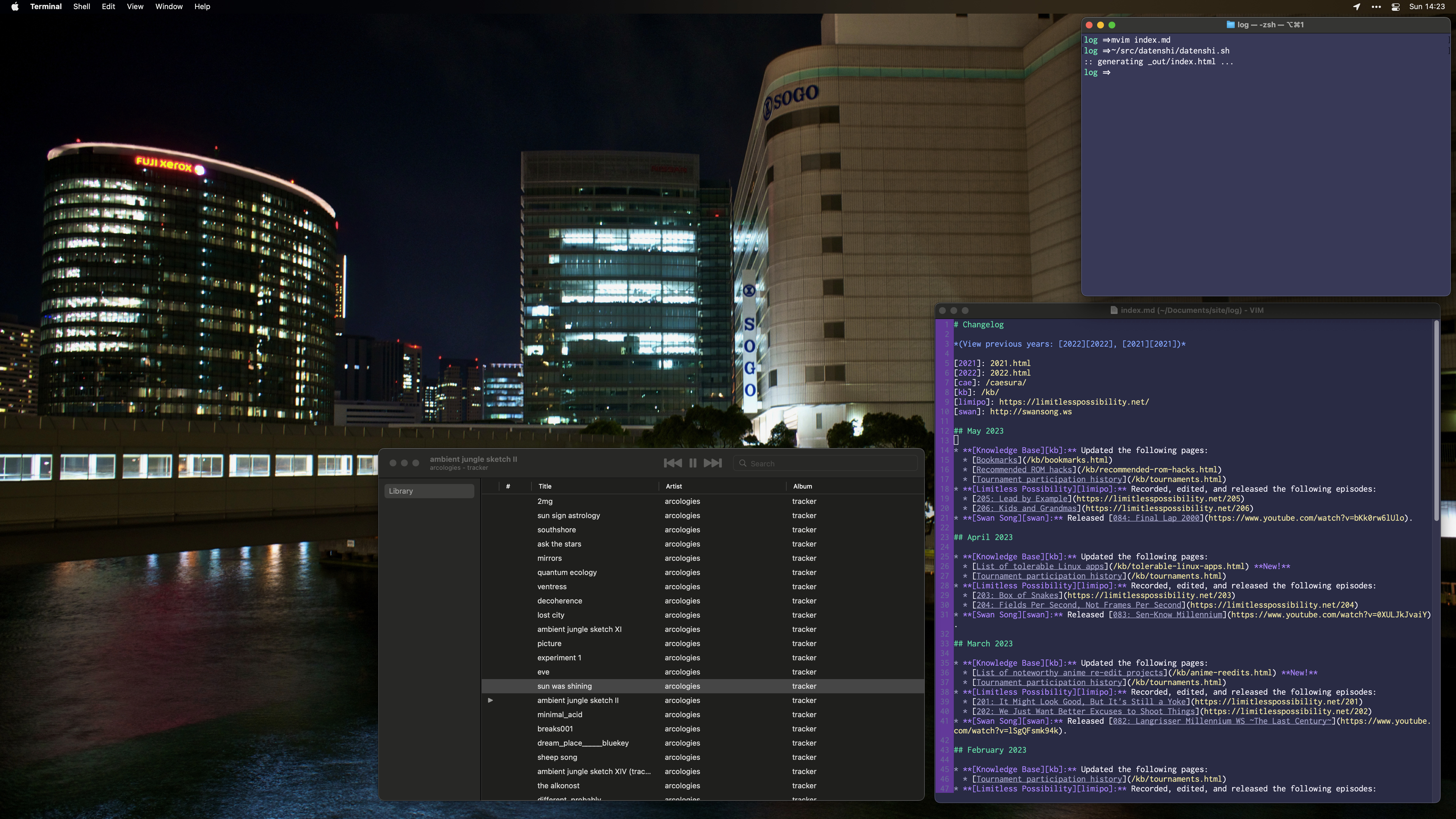Click the menu bar three-dots overflow icon
This screenshot has height=819, width=1456.
click(x=1376, y=7)
